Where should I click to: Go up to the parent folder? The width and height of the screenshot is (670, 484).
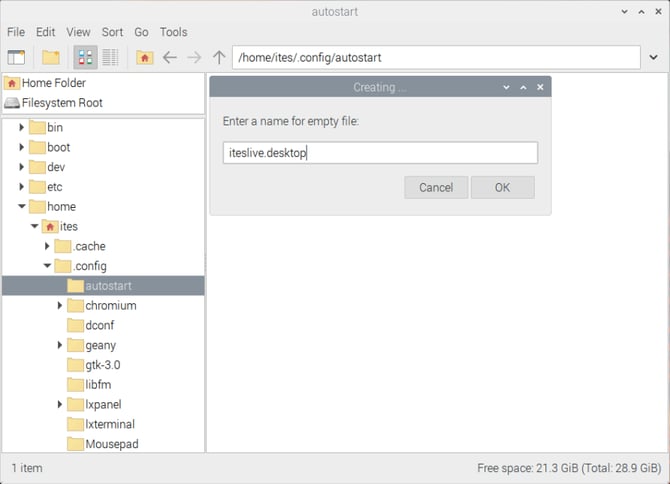pos(219,58)
